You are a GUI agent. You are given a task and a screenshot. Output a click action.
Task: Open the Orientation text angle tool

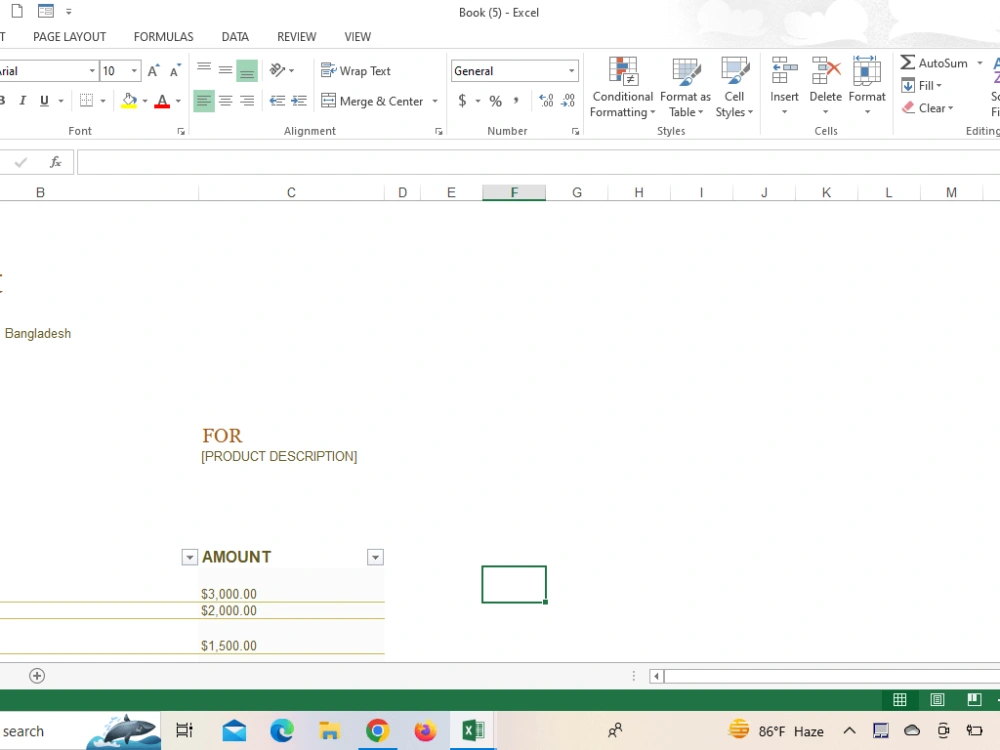tap(281, 70)
